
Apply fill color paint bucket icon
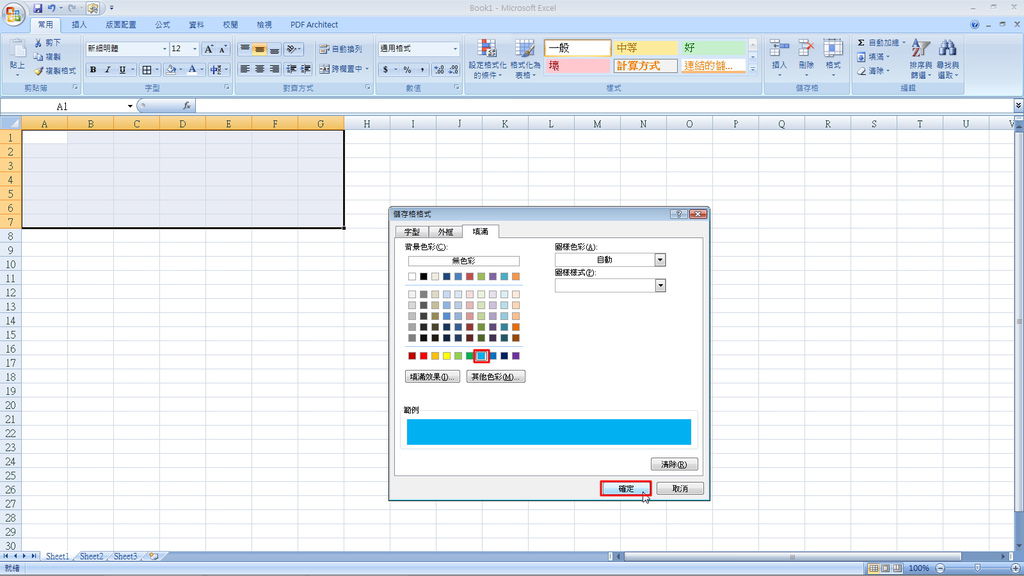(170, 70)
